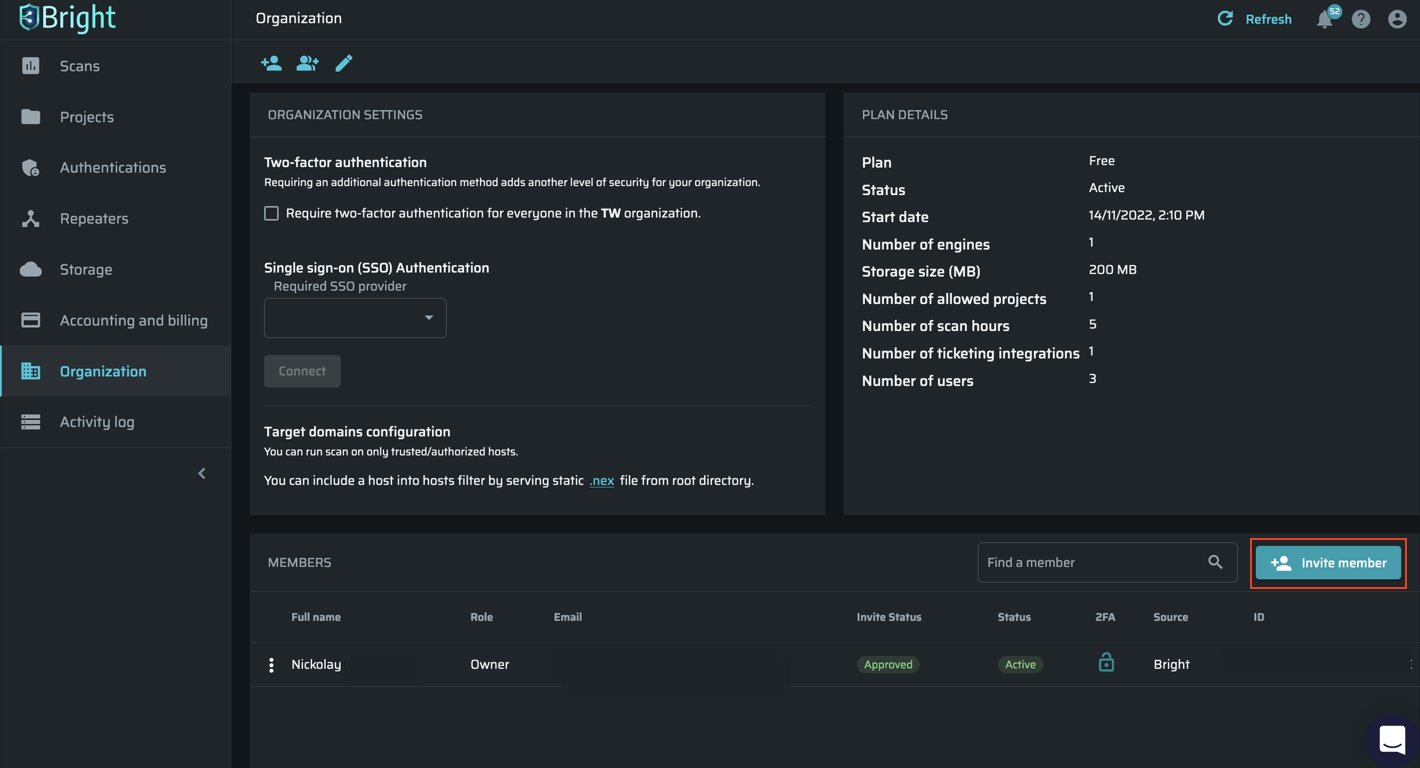Image resolution: width=1420 pixels, height=768 pixels.
Task: Click the Invite member button
Action: [1328, 563]
